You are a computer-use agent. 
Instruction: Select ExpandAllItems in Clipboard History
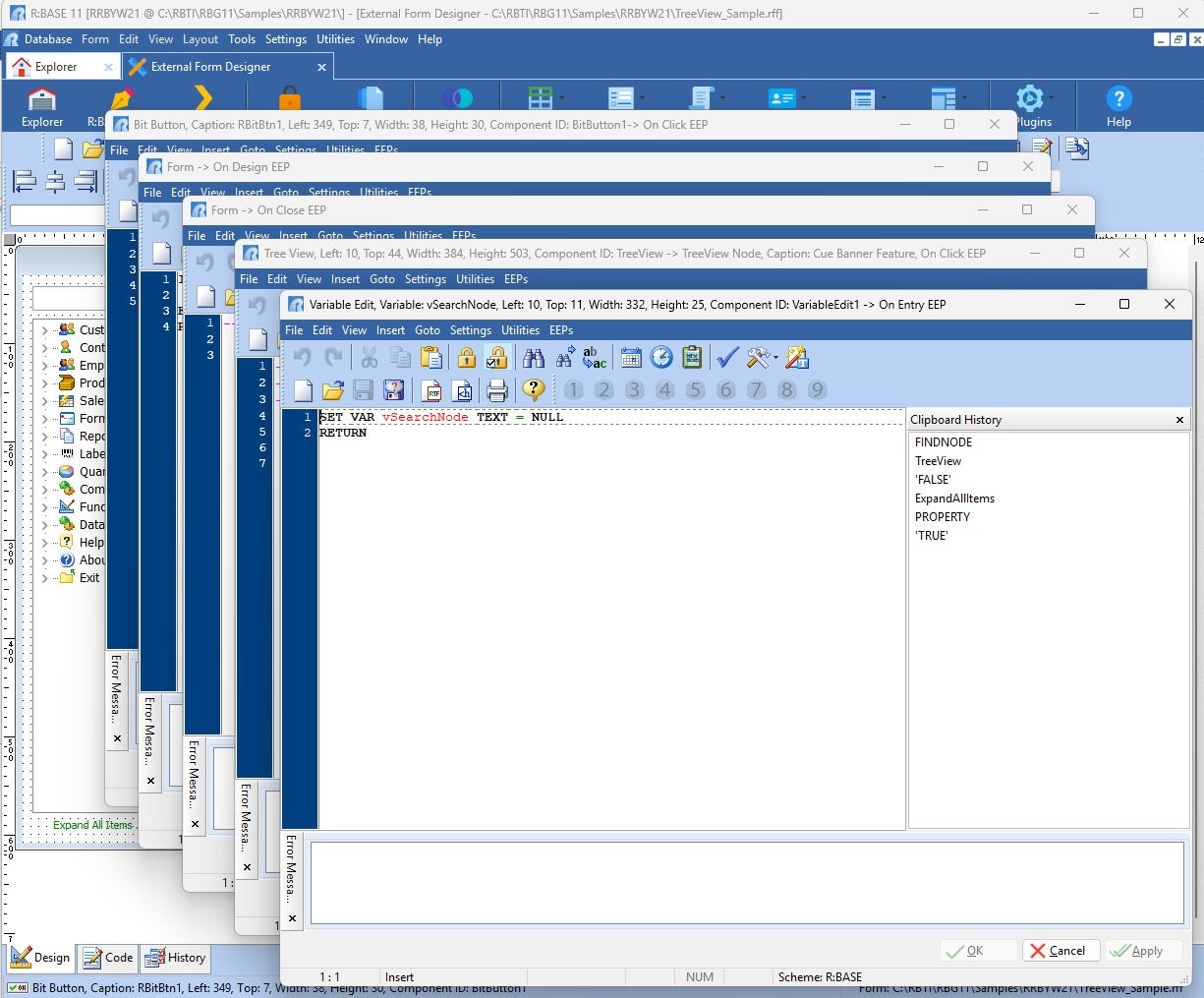[954, 499]
